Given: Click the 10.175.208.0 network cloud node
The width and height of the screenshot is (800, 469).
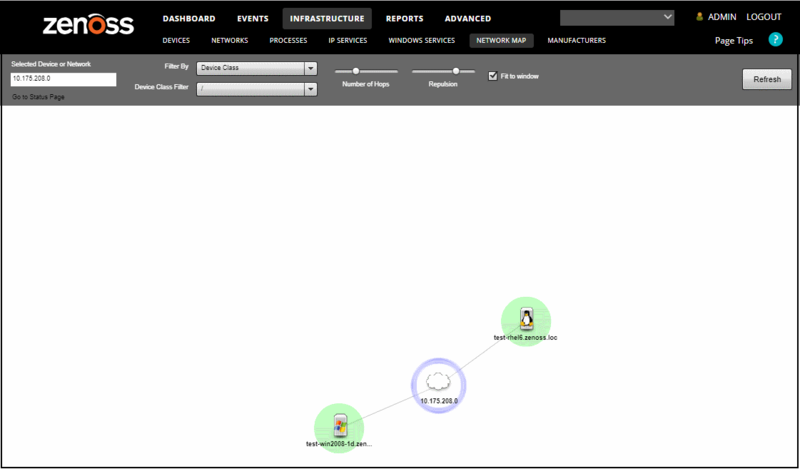Looking at the screenshot, I should [438, 383].
